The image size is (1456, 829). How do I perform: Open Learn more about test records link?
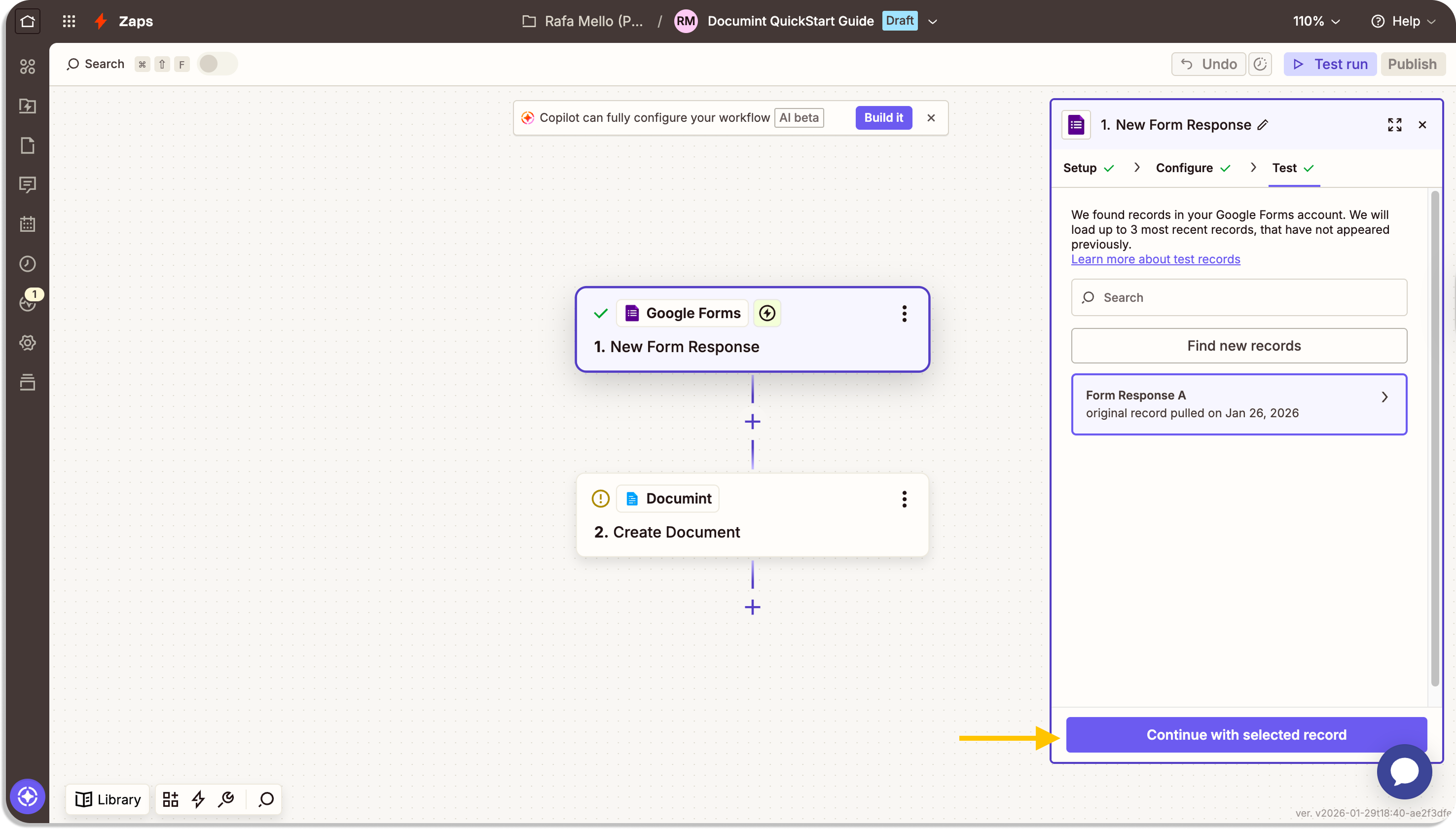(1155, 259)
